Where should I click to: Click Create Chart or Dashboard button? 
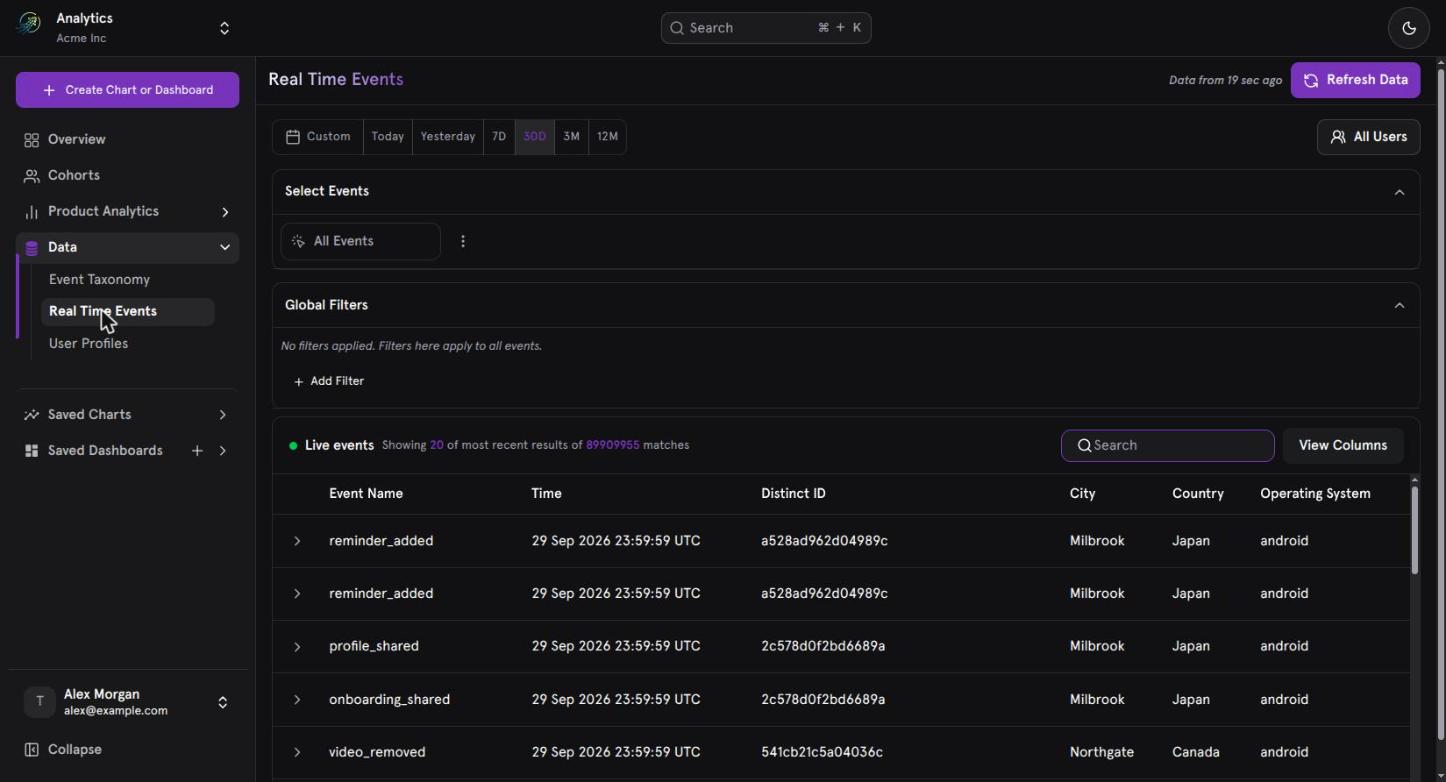(127, 90)
